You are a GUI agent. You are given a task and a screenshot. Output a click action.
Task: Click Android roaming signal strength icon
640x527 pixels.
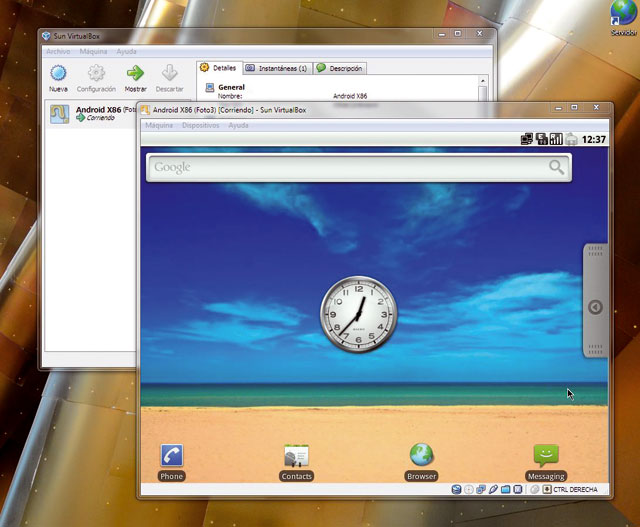pyautogui.click(x=556, y=139)
